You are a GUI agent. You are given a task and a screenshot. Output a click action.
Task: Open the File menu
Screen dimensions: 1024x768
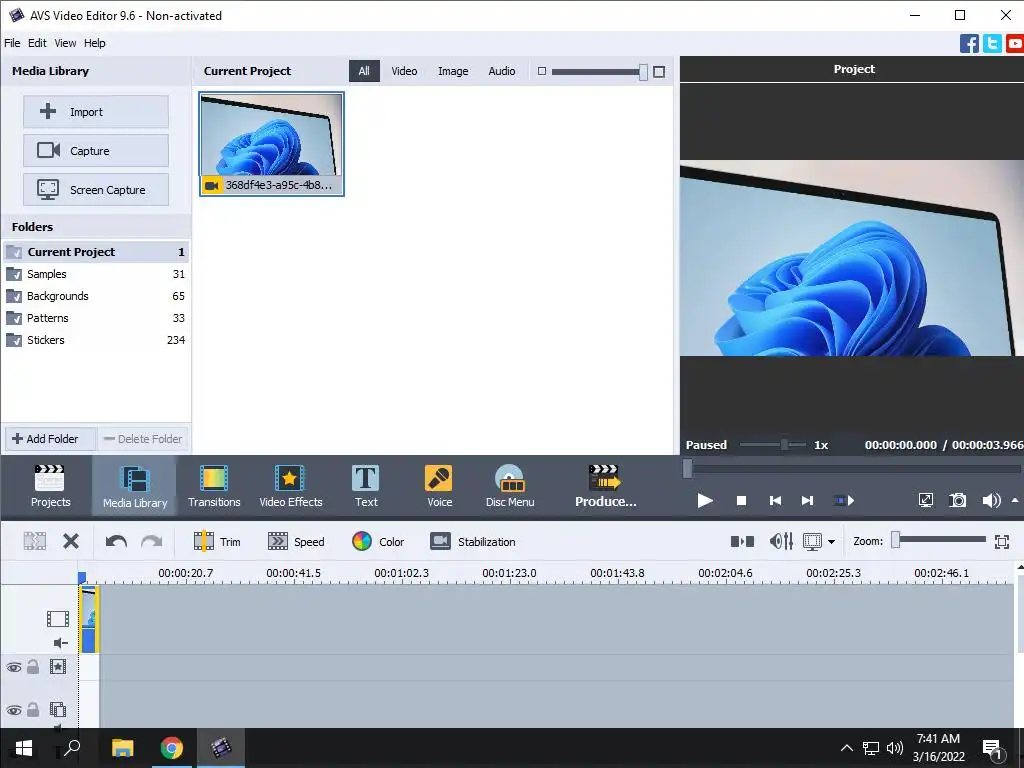click(12, 43)
